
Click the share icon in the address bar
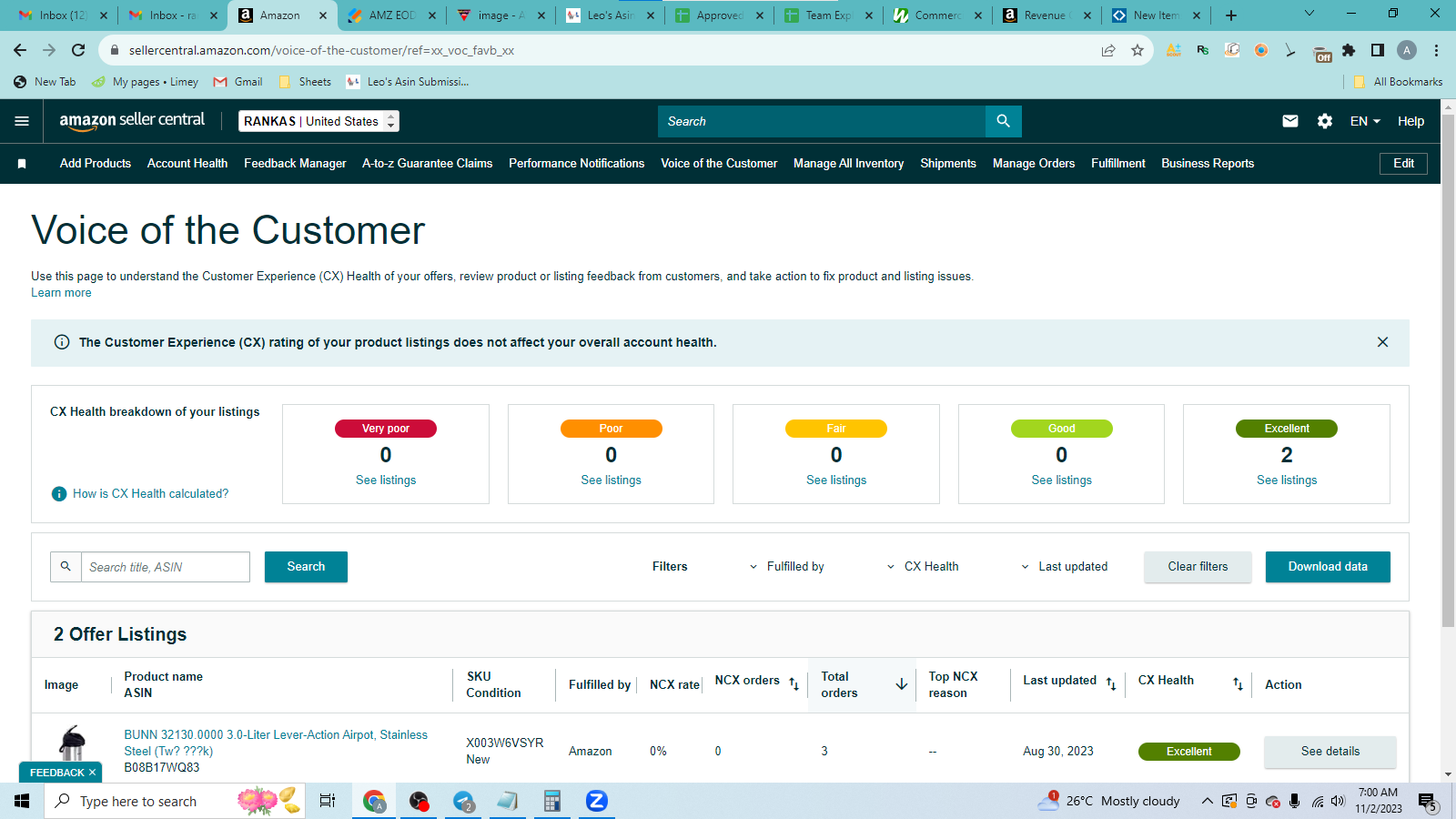tap(1108, 51)
